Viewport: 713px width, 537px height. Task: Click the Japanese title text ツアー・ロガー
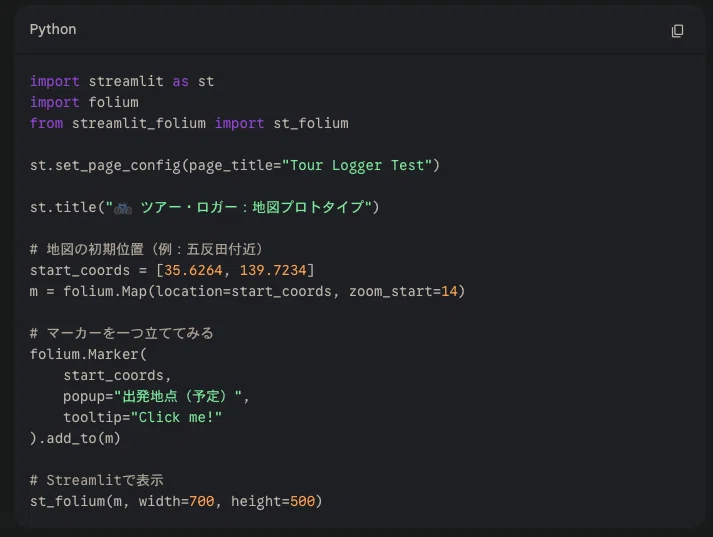coord(189,207)
